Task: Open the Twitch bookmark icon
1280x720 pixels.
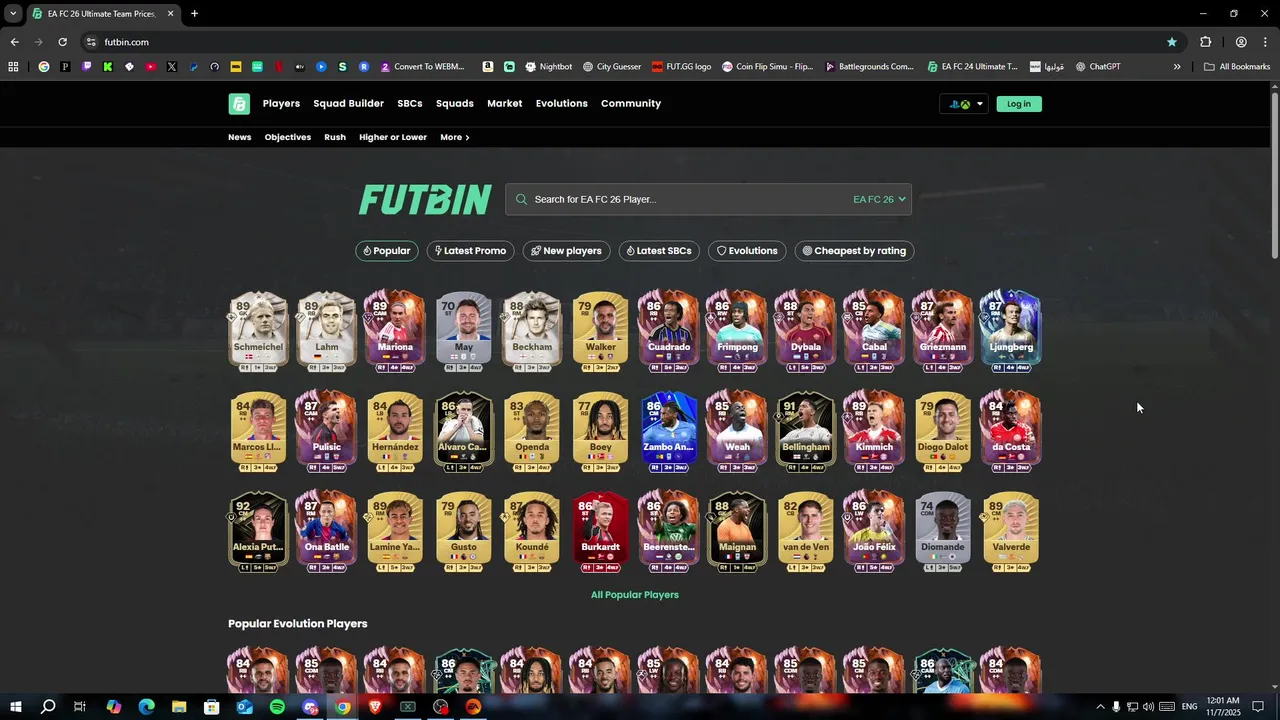Action: coord(87,67)
